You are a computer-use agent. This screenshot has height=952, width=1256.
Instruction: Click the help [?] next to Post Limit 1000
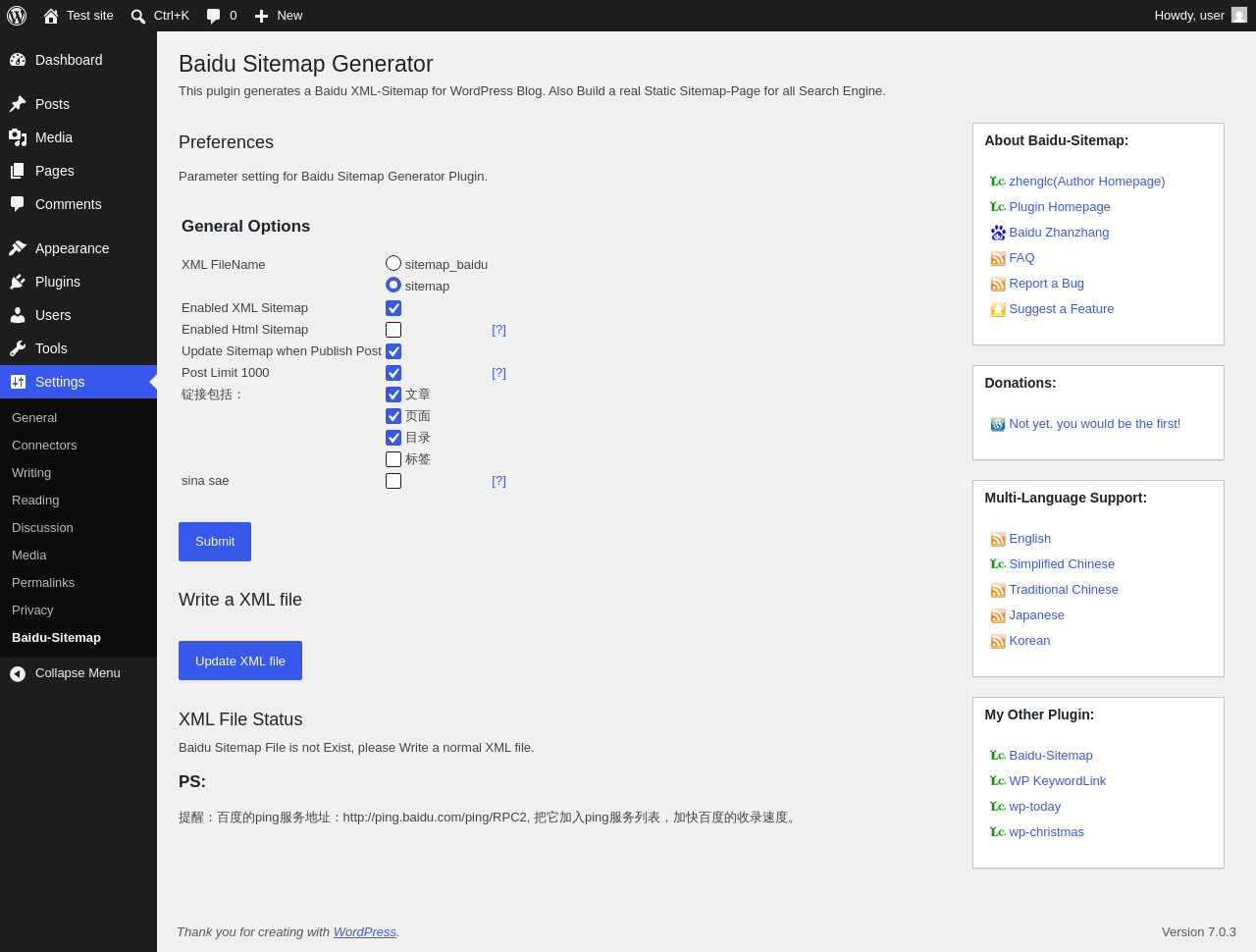click(498, 373)
